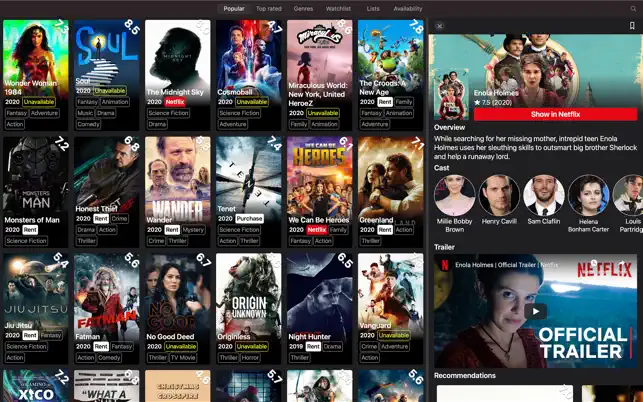Open the Monsters of Man card
This screenshot has width=643, height=402.
tap(36, 192)
